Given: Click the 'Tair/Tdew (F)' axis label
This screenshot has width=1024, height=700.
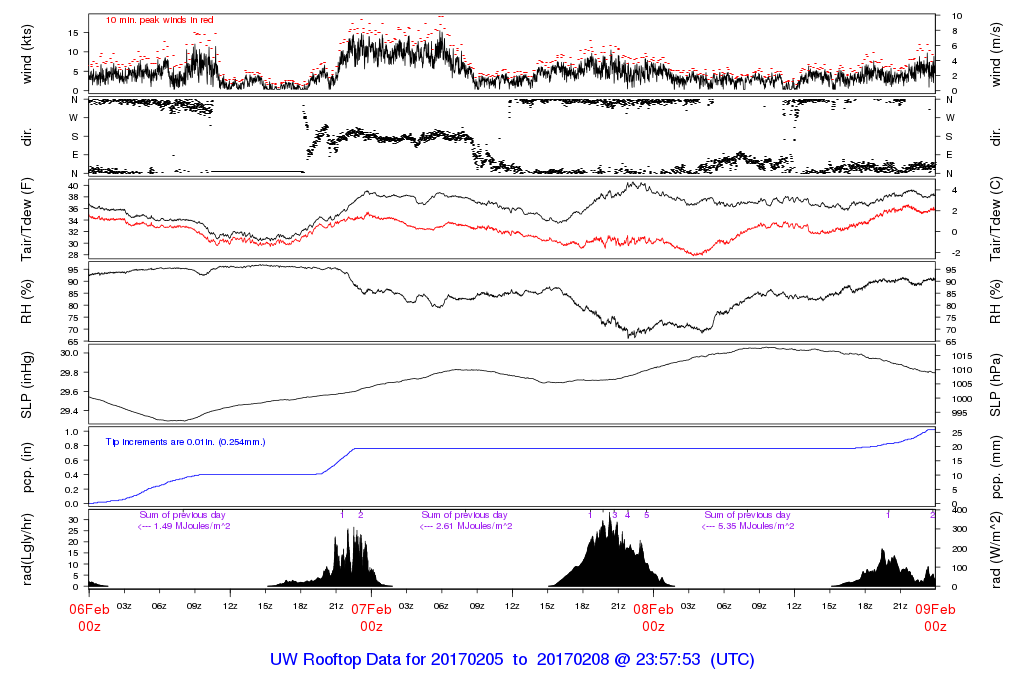Looking at the screenshot, I should pyautogui.click(x=27, y=220).
